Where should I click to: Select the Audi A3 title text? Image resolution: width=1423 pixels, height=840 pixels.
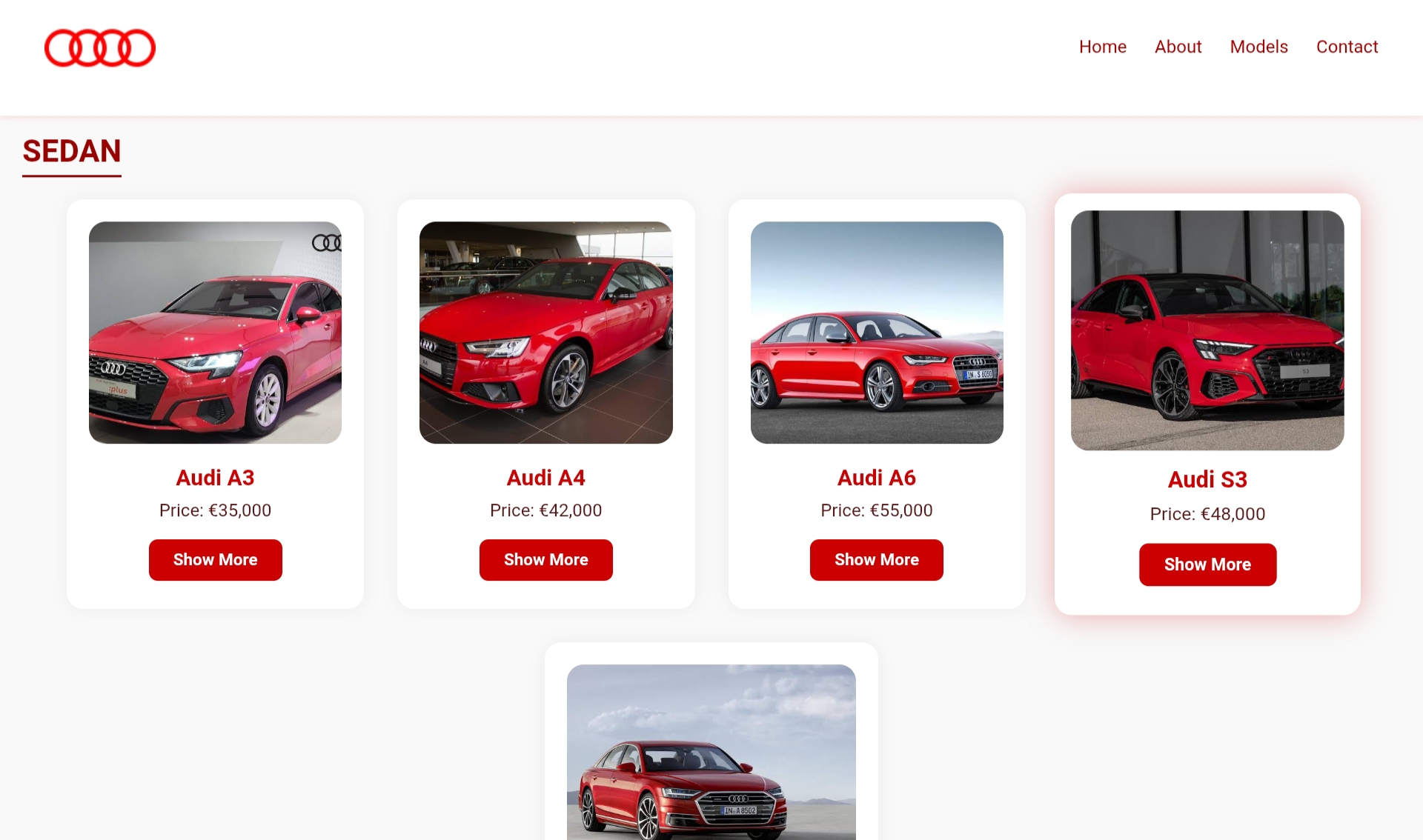(x=215, y=478)
